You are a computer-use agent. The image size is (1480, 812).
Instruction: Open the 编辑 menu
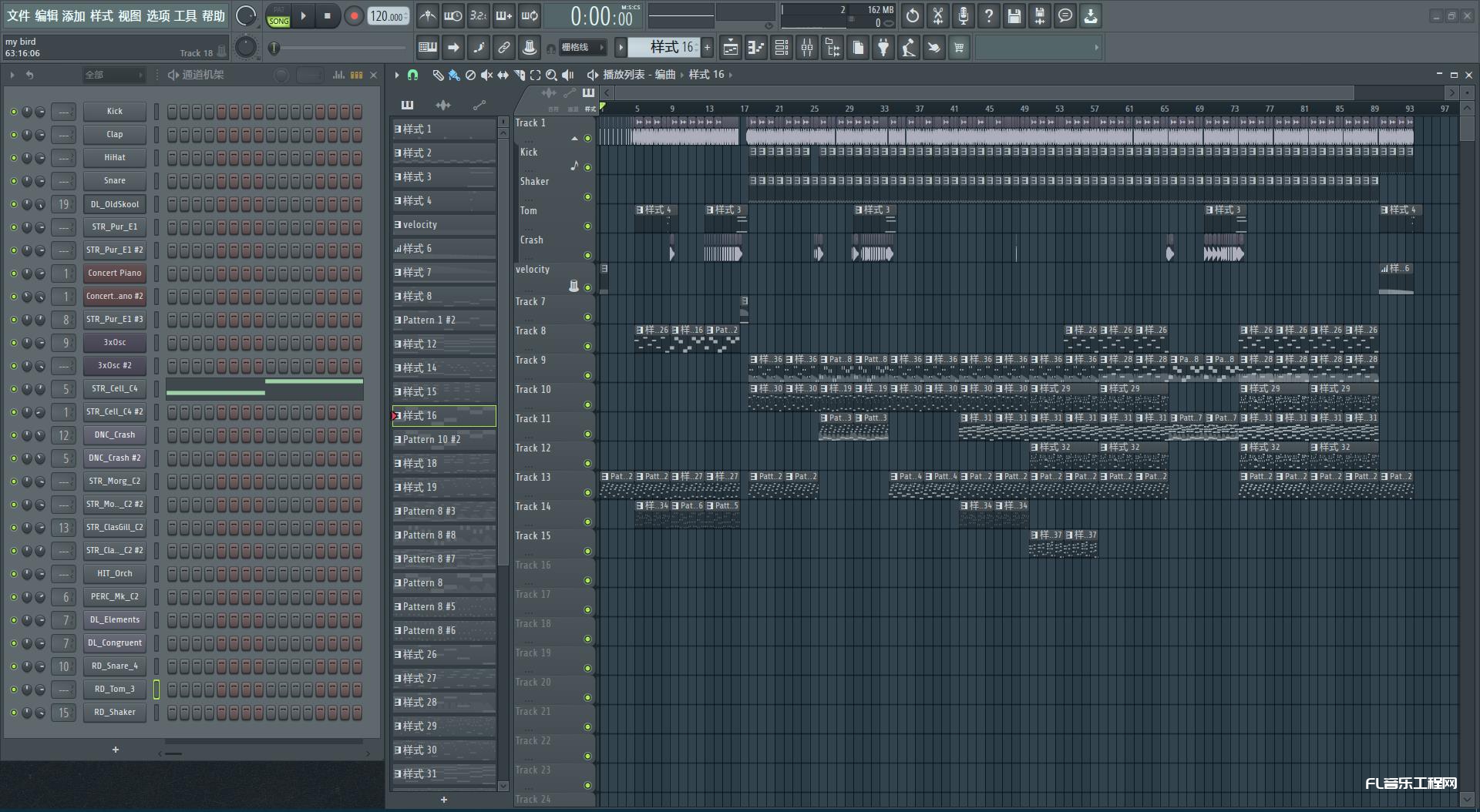(46, 15)
